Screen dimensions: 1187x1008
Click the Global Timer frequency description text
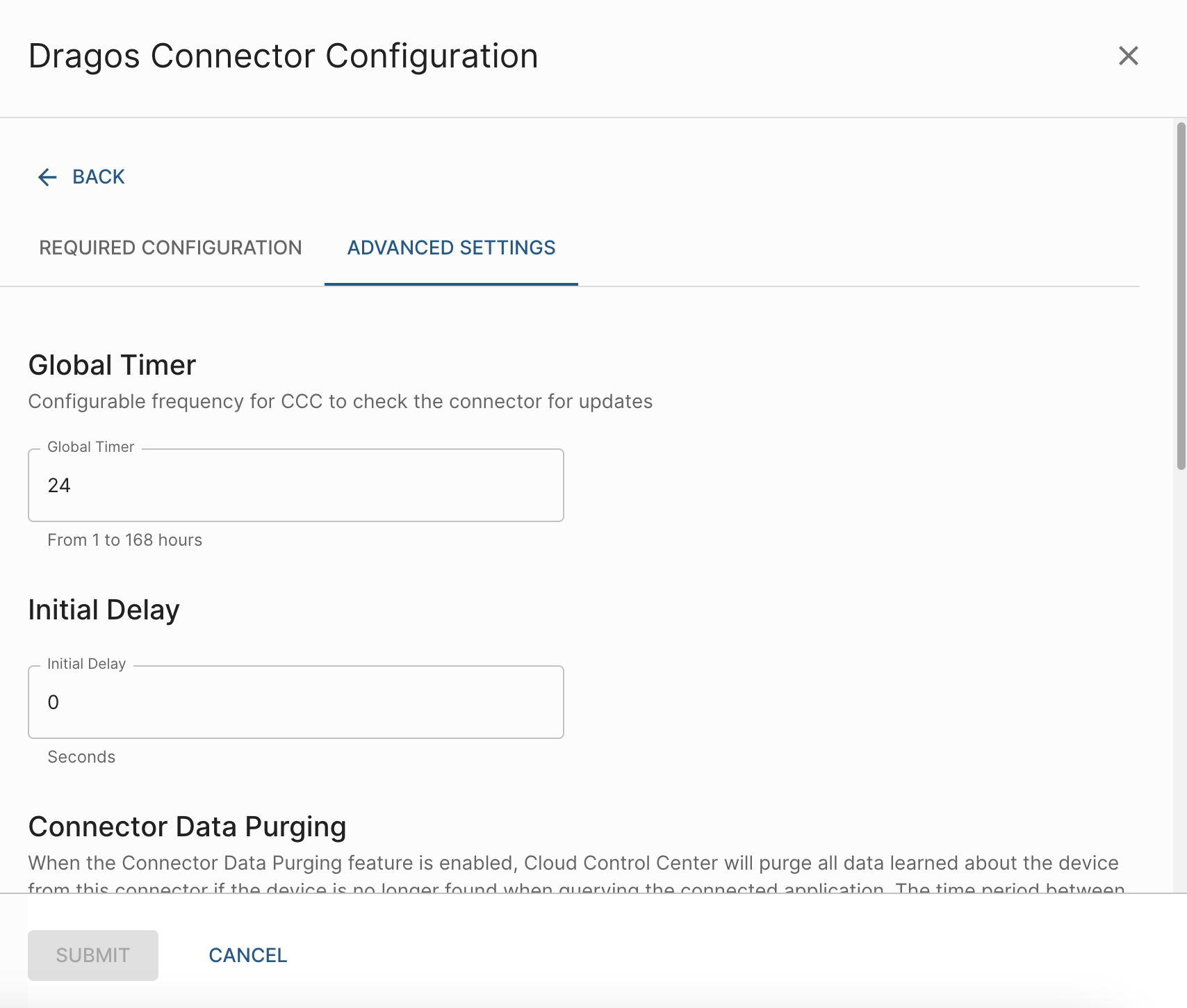tap(340, 402)
